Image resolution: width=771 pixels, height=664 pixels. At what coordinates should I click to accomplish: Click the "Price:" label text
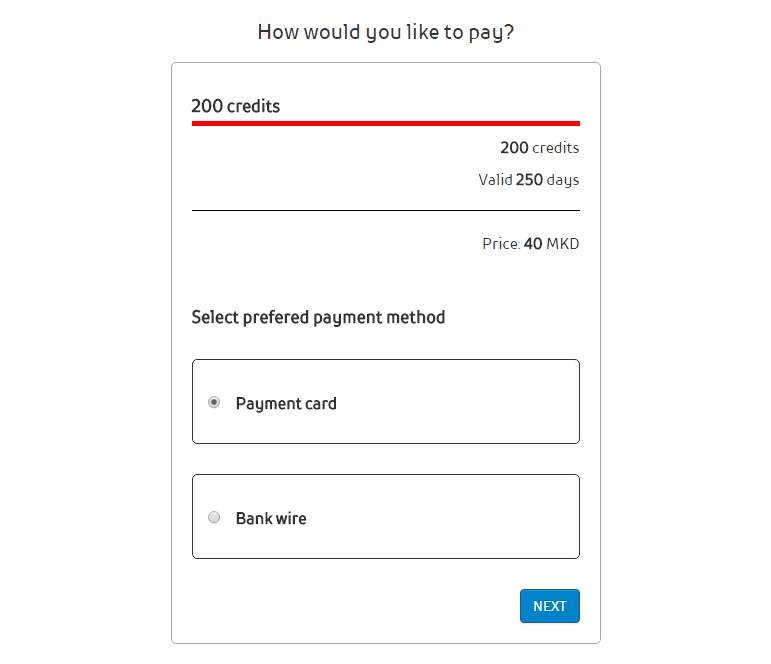tap(501, 243)
